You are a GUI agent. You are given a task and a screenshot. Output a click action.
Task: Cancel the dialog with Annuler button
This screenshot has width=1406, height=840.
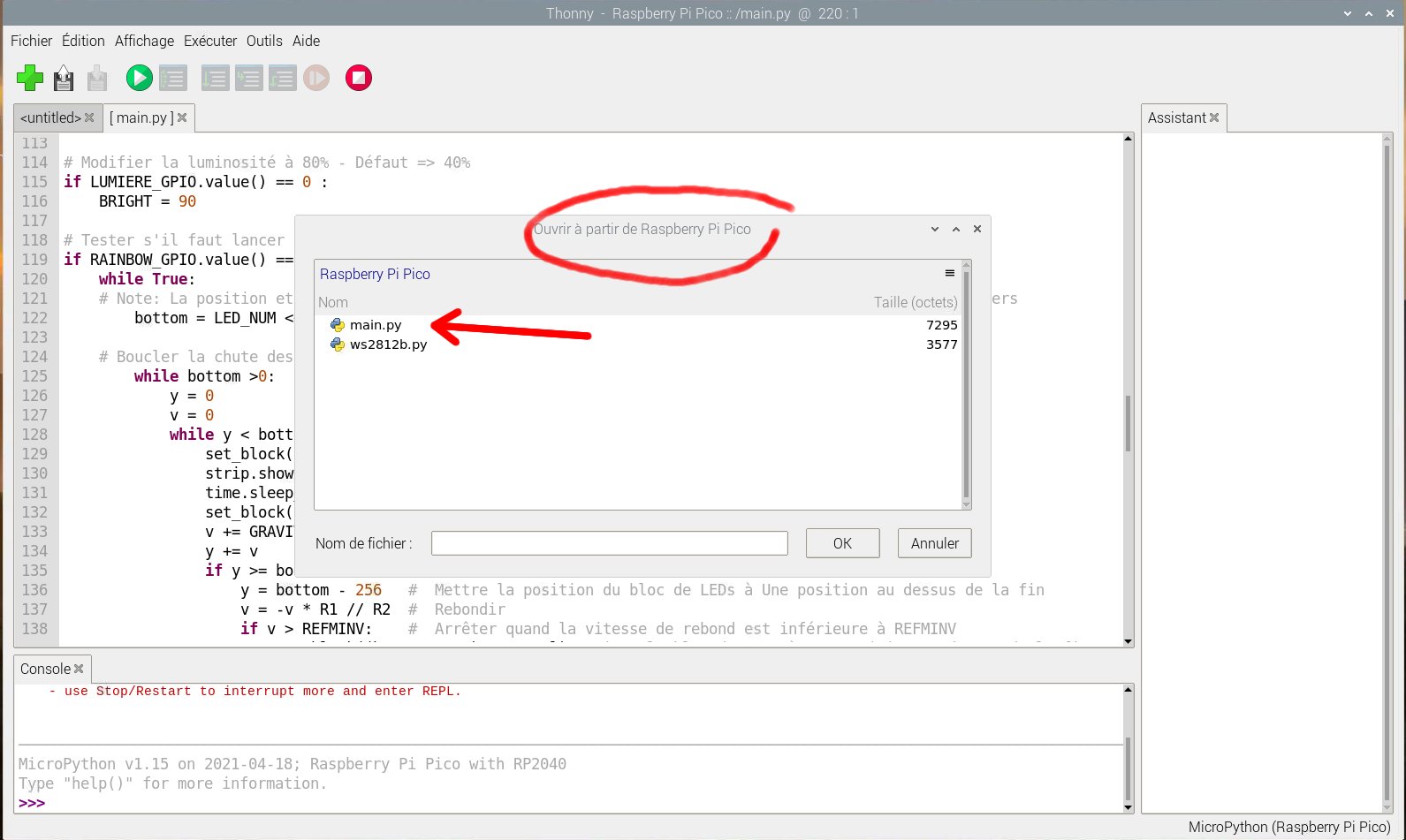coord(935,543)
